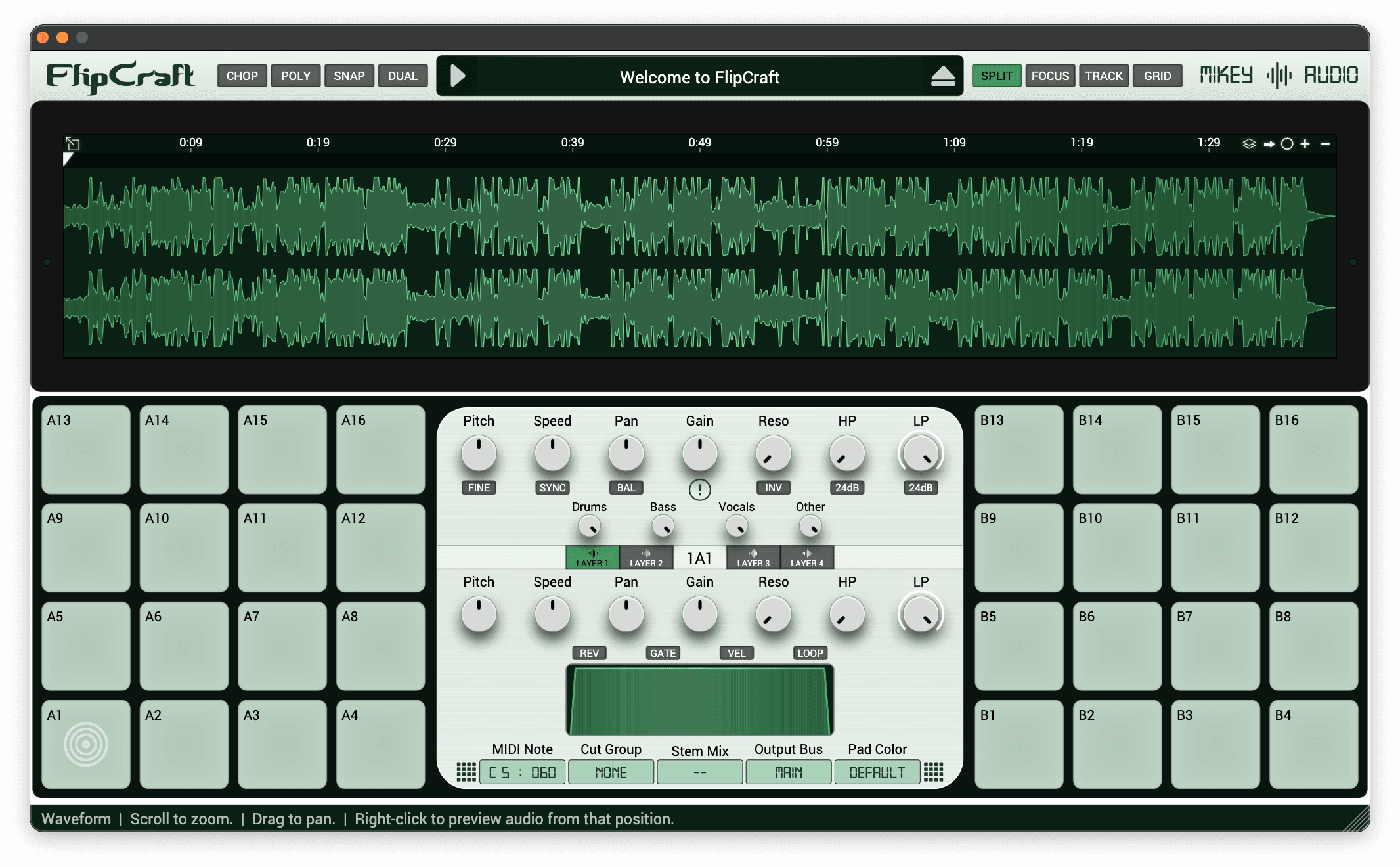Switch to the LAYER 2 tab
1400x867 pixels.
point(646,558)
